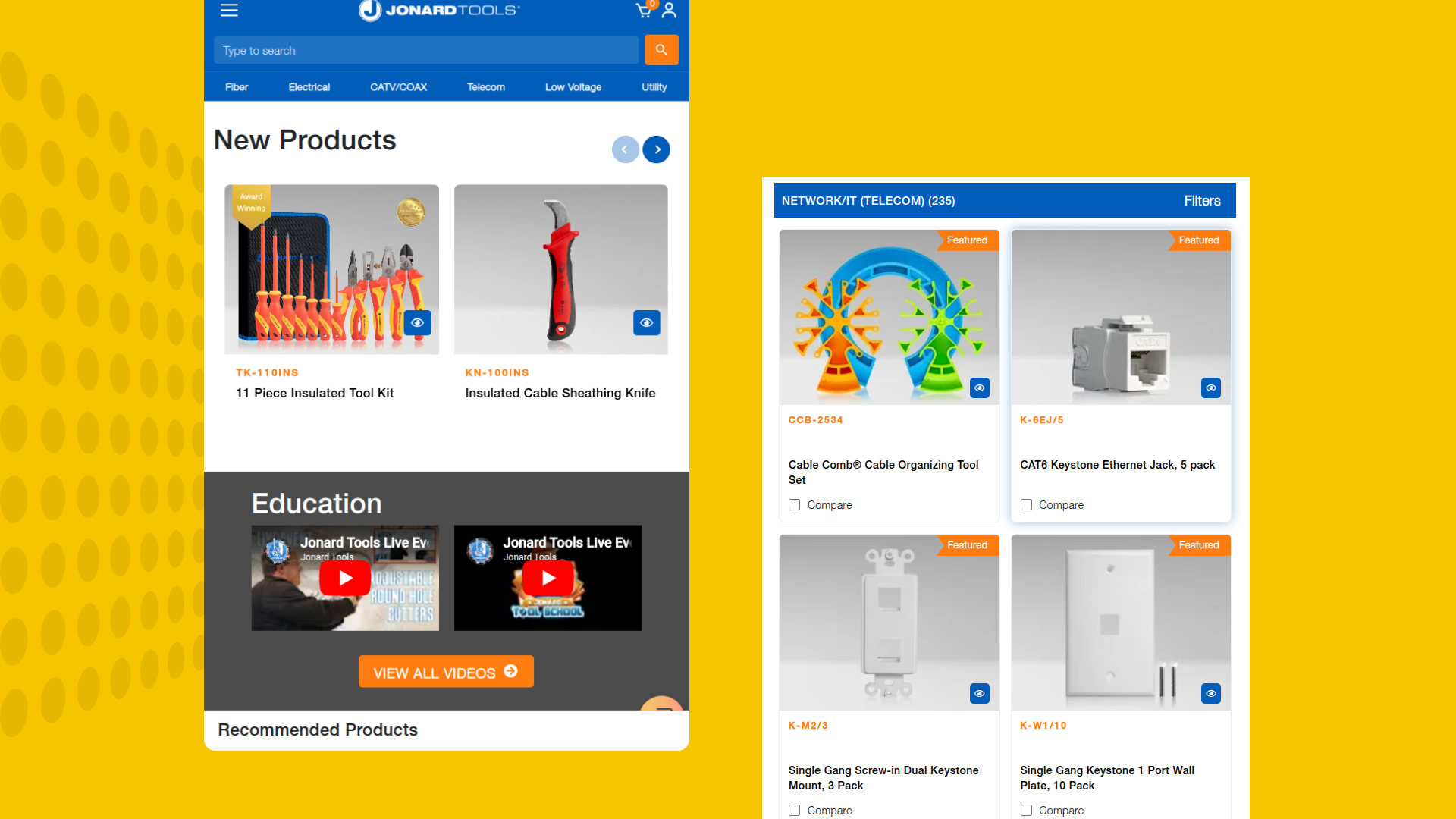Go to next New Products slide
Viewport: 1456px width, 819px height.
(x=657, y=149)
